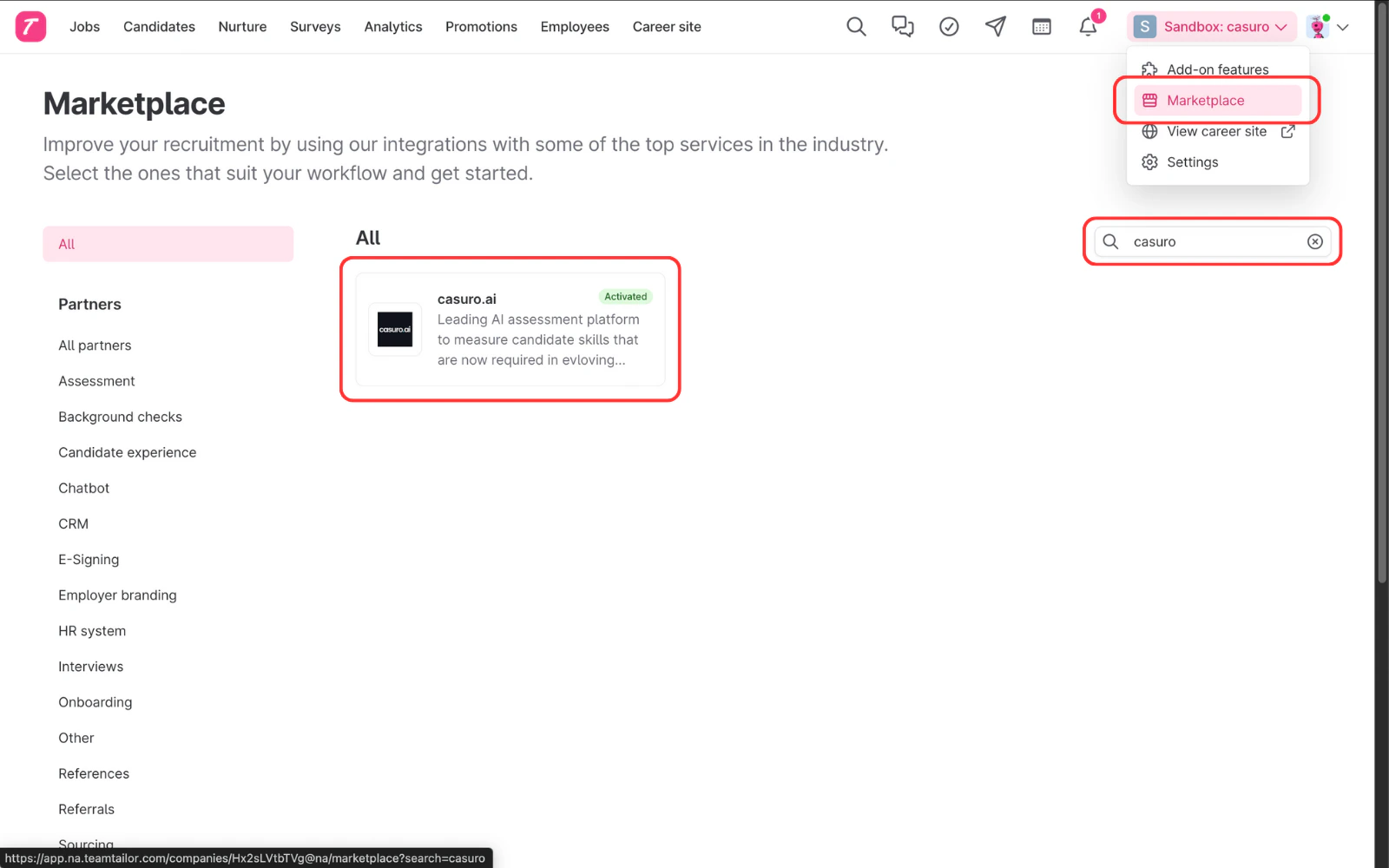The image size is (1389, 868).
Task: Click the Partners section heading
Action: click(x=89, y=304)
